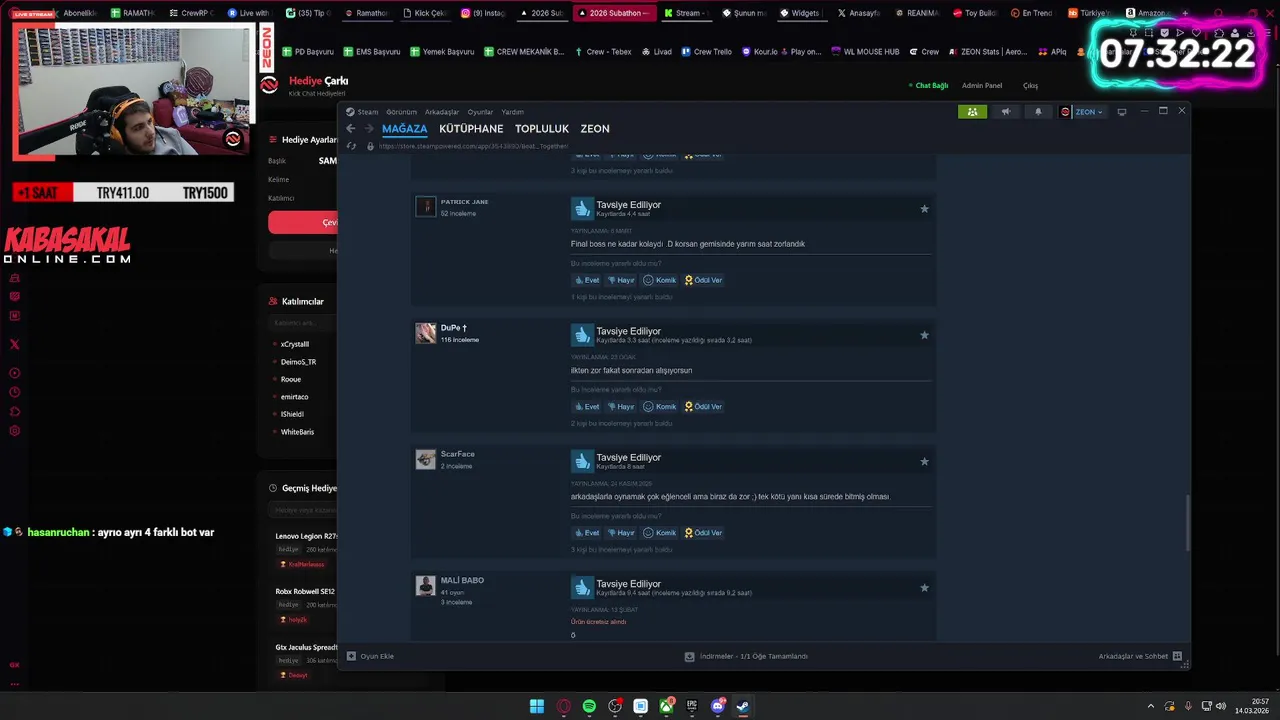This screenshot has width=1280, height=720.
Task: Open Arkadaşlar ve Sohbet in Steam footer
Action: [1140, 656]
